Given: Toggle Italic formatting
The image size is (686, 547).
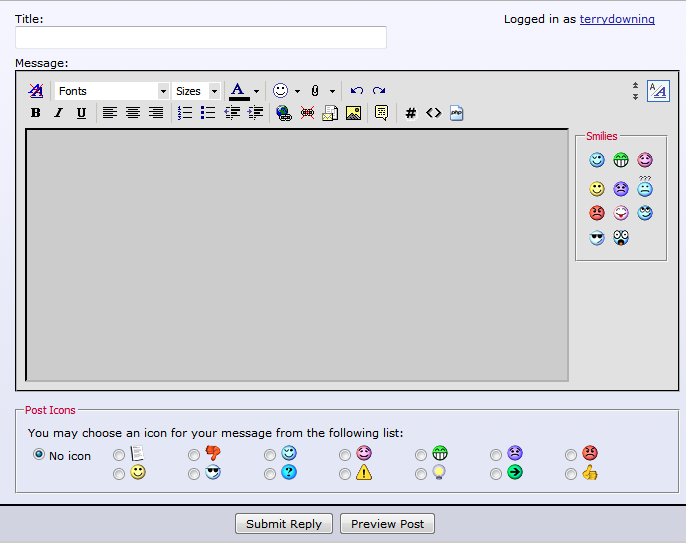Looking at the screenshot, I should click(58, 113).
